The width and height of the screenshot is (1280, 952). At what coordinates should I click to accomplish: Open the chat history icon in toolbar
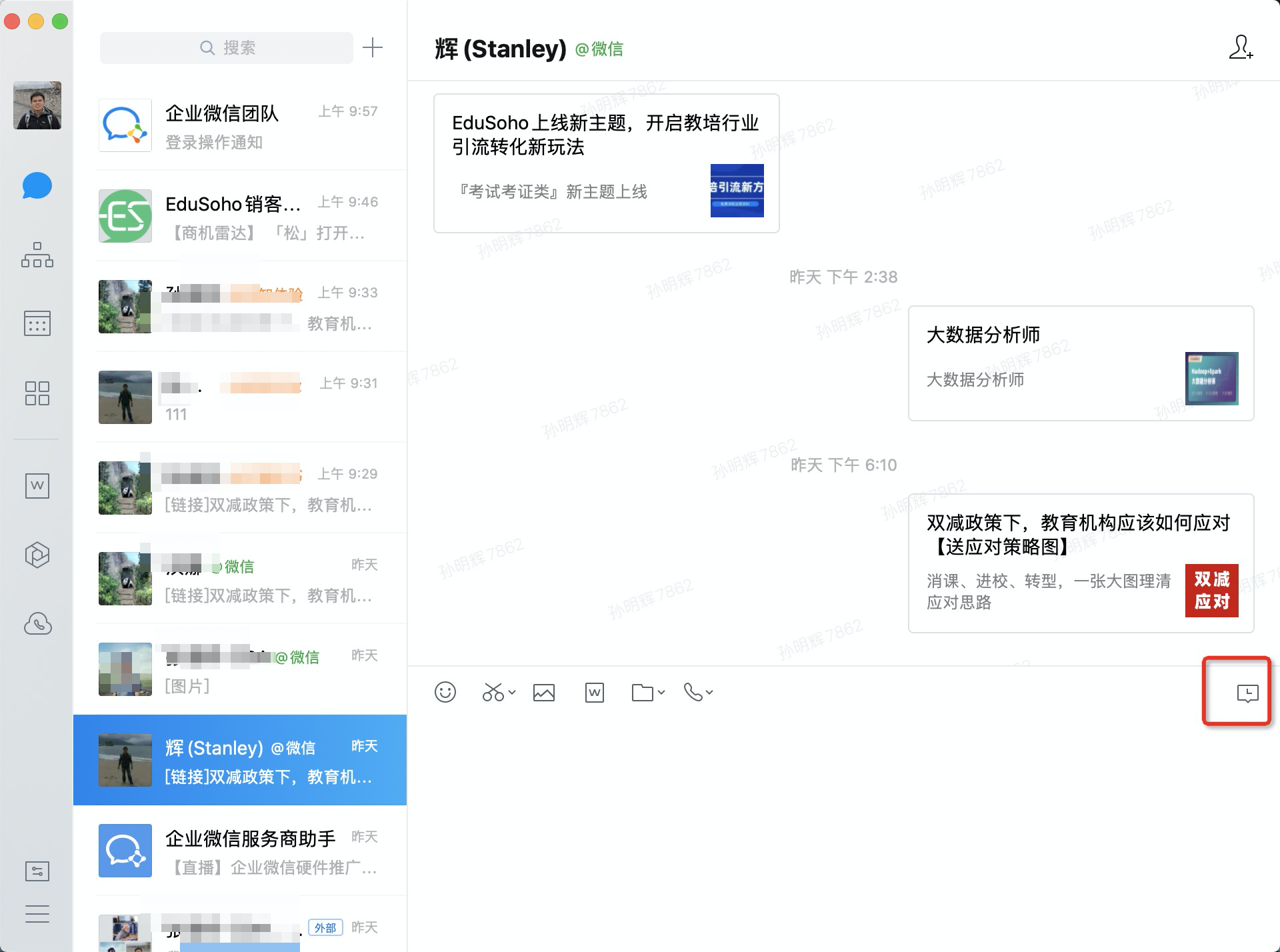tap(1247, 693)
